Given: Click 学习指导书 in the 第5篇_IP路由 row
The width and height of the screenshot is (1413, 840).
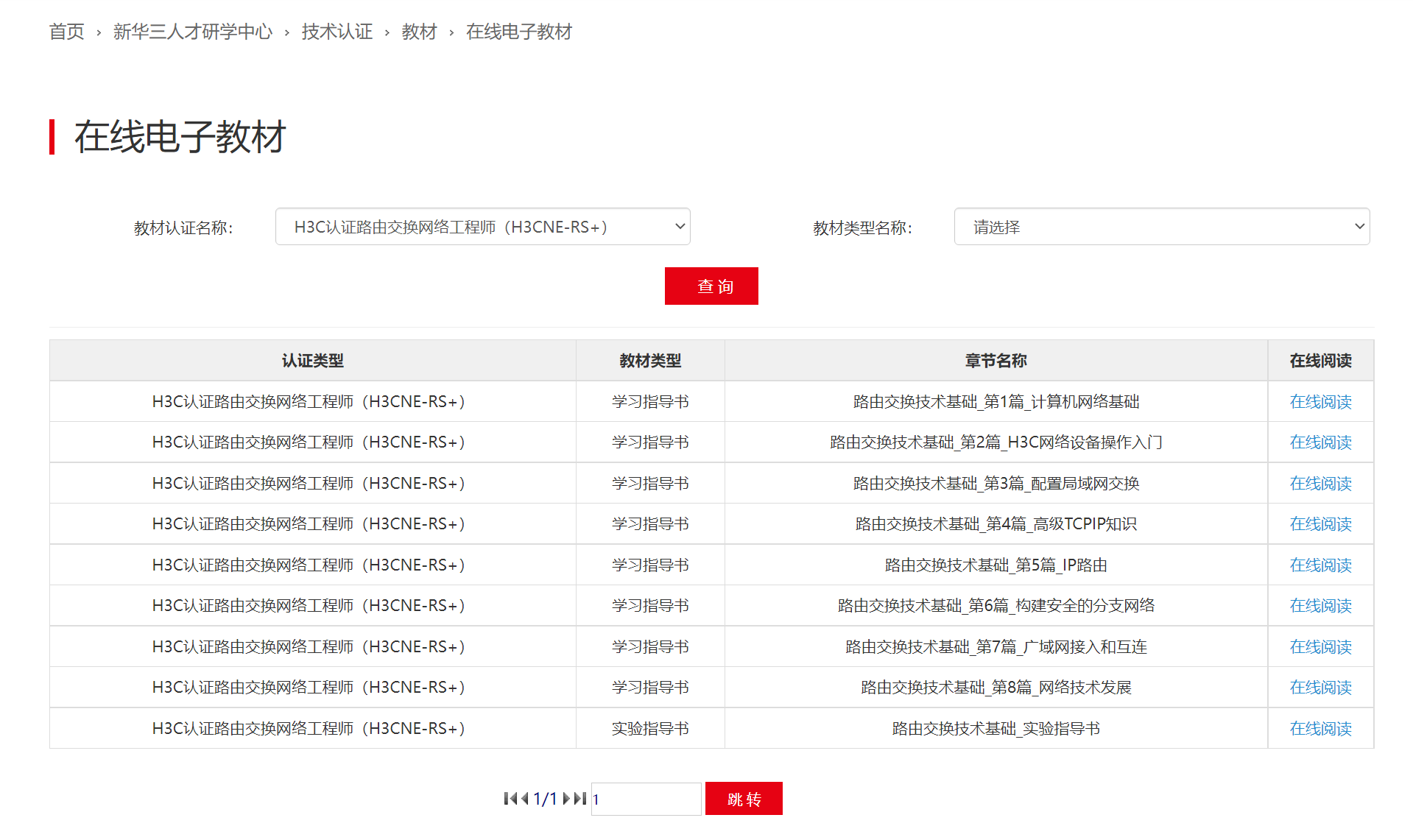Looking at the screenshot, I should point(650,565).
